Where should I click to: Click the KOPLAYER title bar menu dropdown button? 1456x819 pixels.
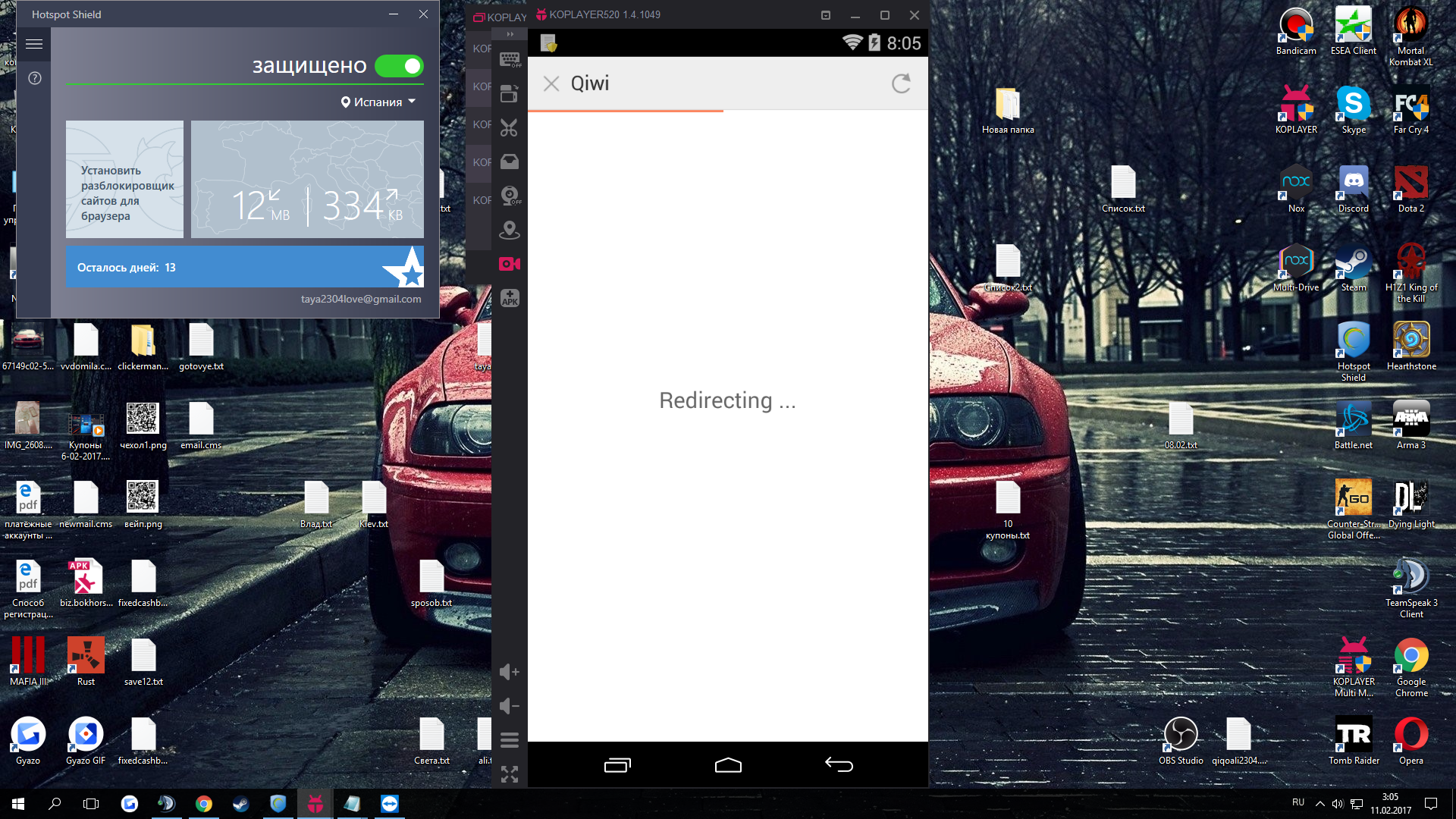click(x=826, y=15)
